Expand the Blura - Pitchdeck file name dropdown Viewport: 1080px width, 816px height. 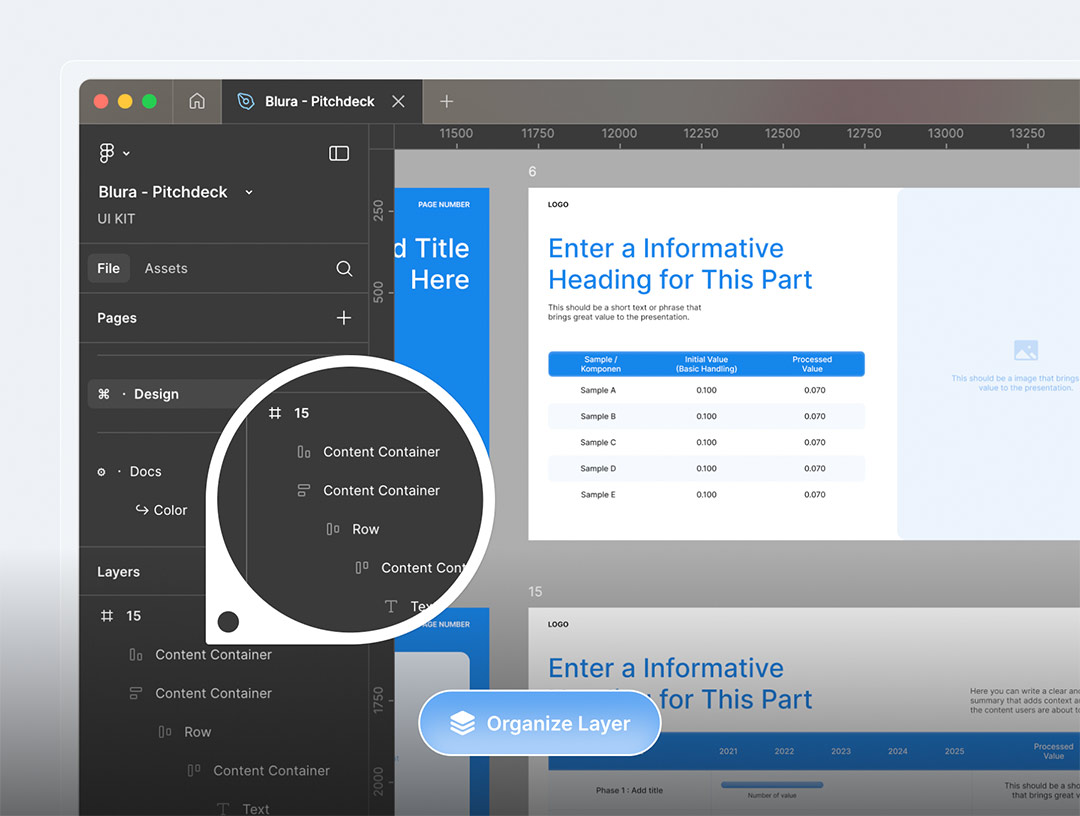pos(249,192)
